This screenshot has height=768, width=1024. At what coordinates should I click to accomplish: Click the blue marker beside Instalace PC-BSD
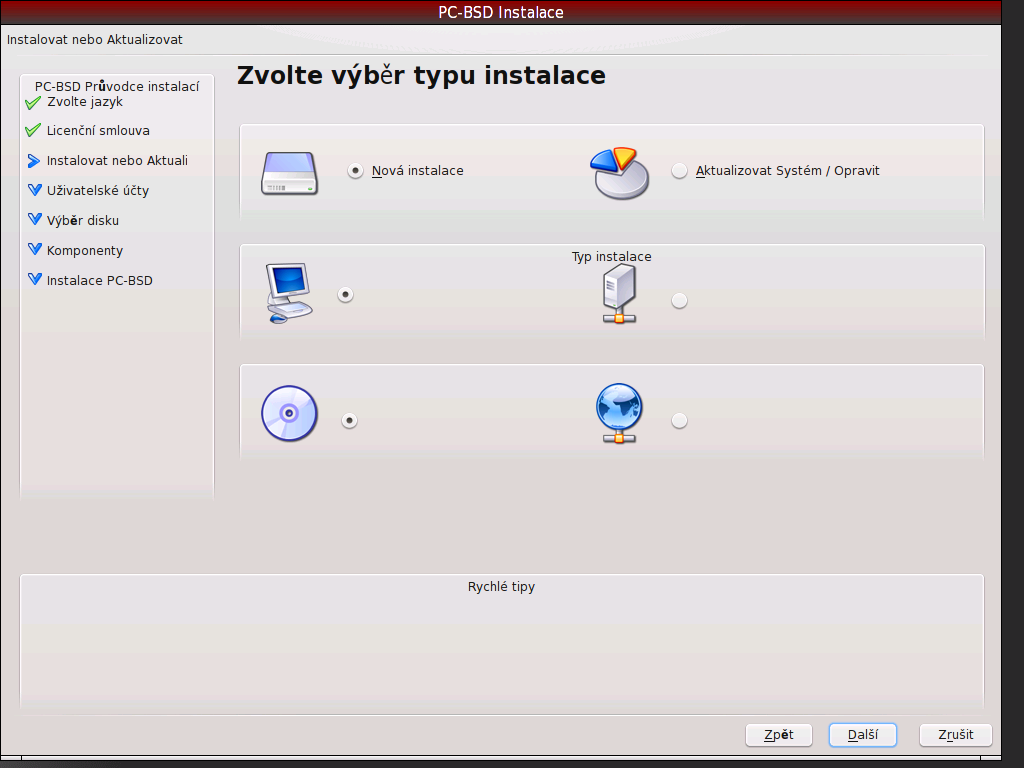point(35,280)
